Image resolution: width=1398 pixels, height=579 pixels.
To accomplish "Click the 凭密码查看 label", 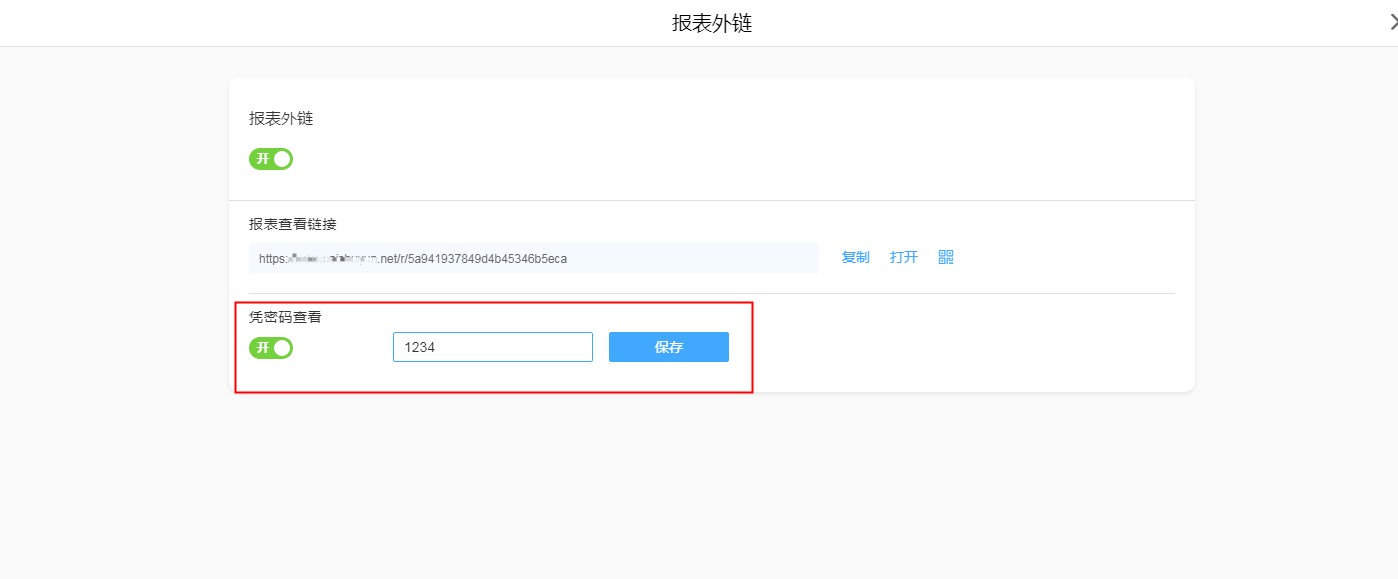I will pyautogui.click(x=285, y=317).
